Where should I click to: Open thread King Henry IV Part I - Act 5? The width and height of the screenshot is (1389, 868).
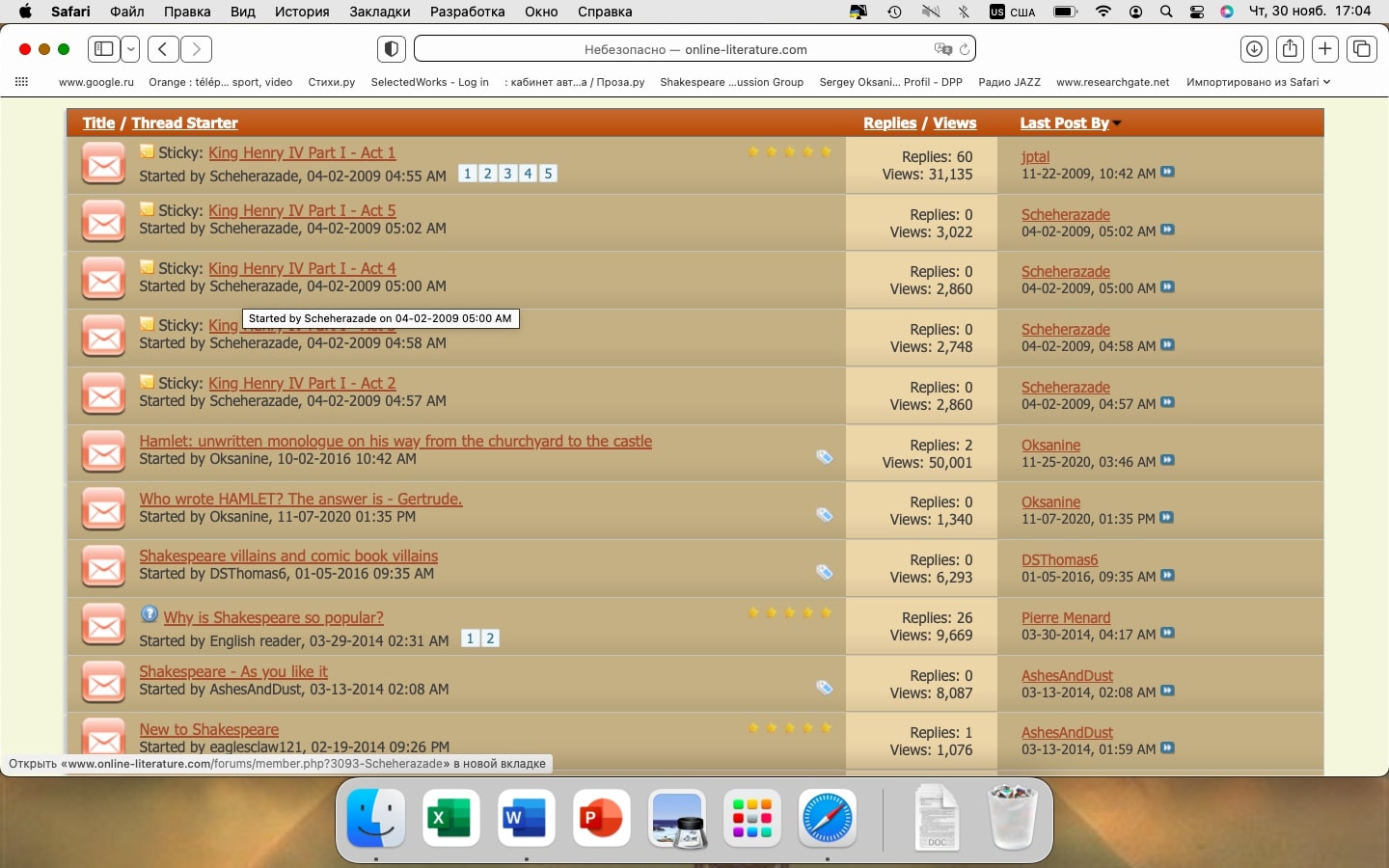[x=302, y=210]
